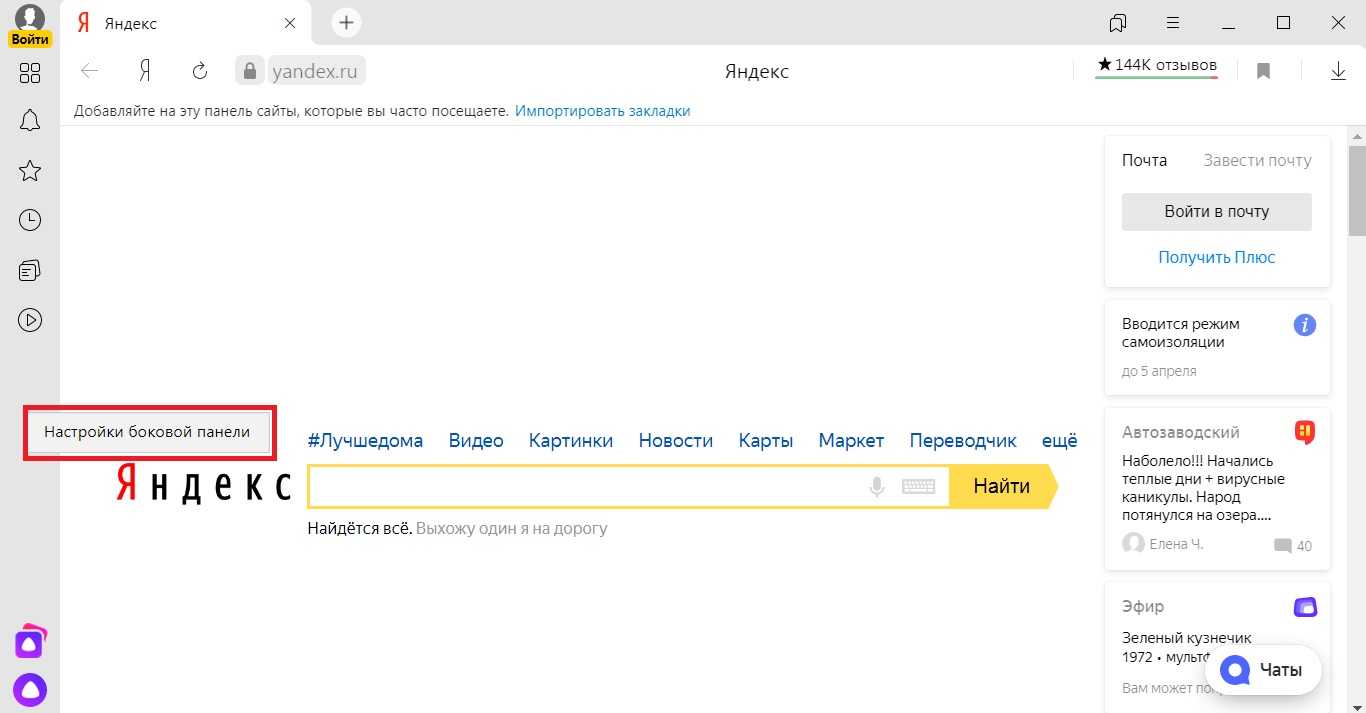Open the Автозаводский district heading
1366x713 pixels.
pyautogui.click(x=1181, y=432)
